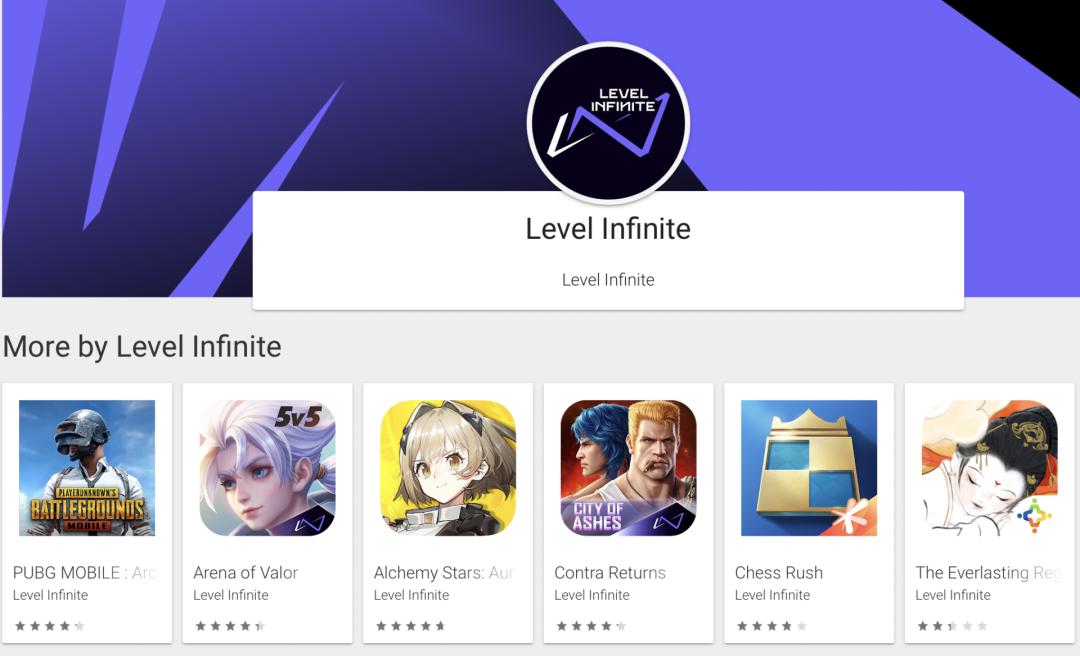
Task: Click the Arena of Valor title link
Action: [x=245, y=573]
